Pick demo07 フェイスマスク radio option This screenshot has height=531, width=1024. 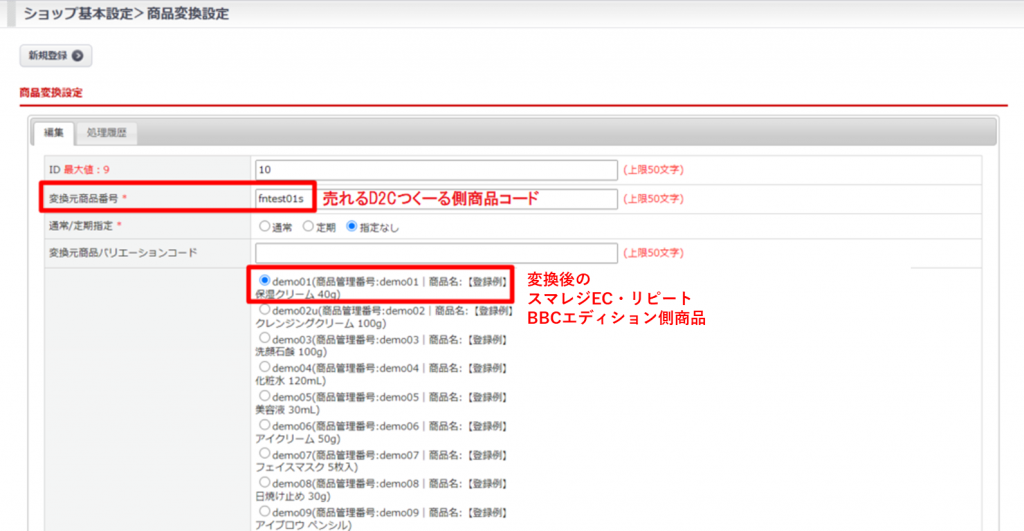tap(265, 454)
